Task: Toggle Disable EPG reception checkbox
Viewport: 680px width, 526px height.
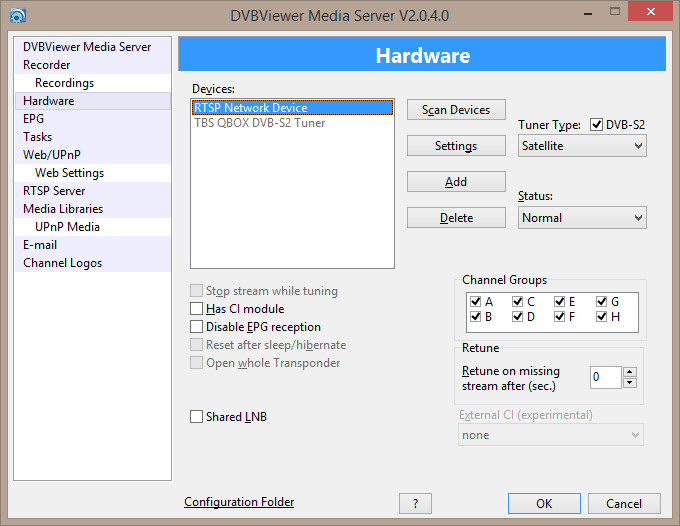Action: coord(196,327)
